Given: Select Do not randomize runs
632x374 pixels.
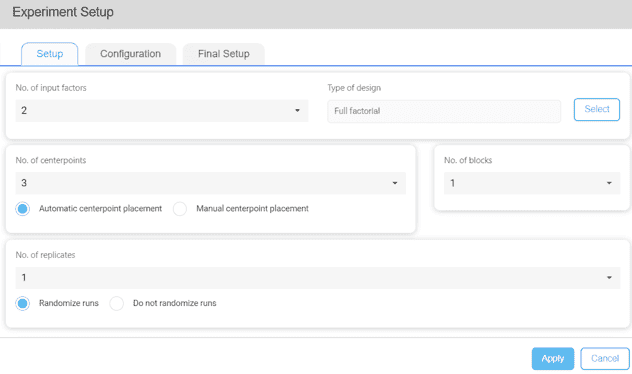Looking at the screenshot, I should point(116,303).
